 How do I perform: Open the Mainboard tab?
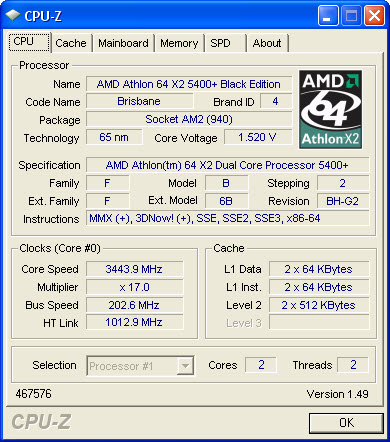123,43
